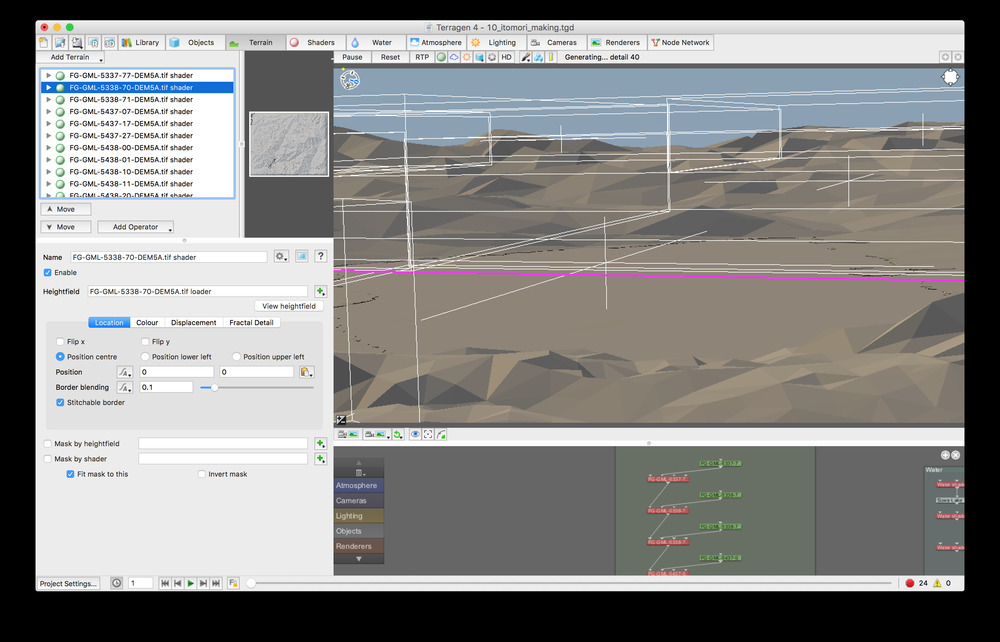Select the Position lower left radio button
This screenshot has height=642, width=1000.
(145, 356)
